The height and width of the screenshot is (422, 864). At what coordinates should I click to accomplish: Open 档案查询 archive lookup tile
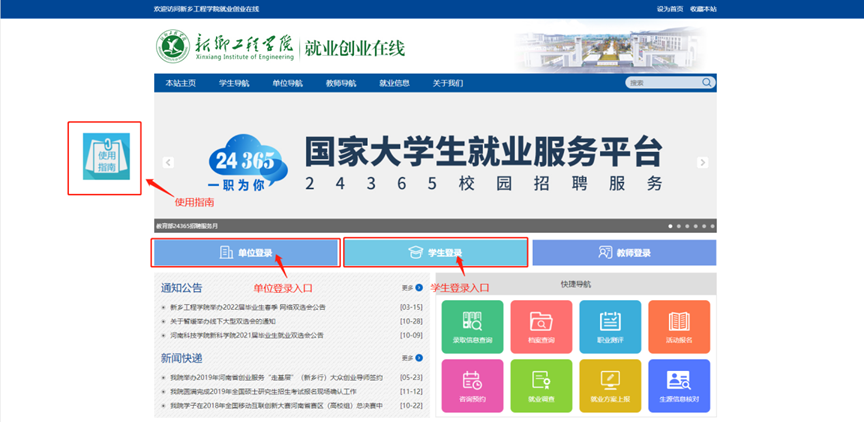pos(541,327)
